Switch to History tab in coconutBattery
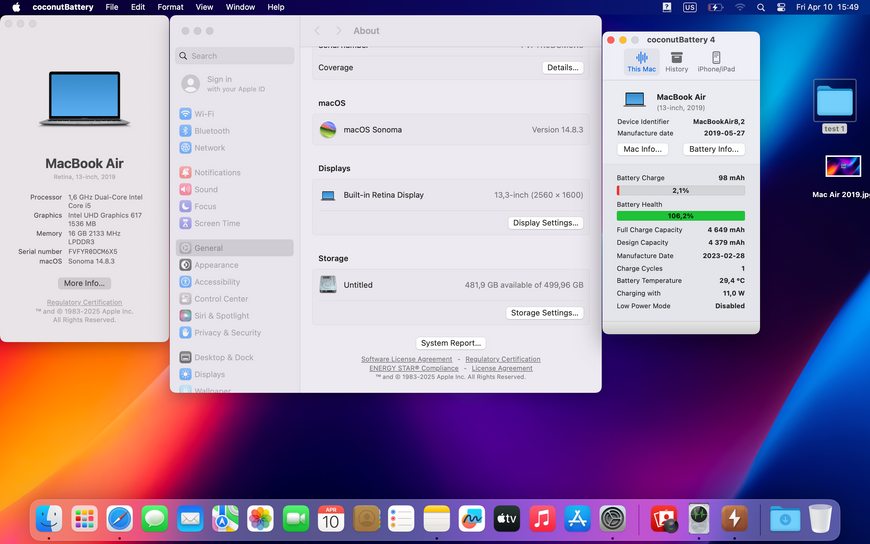Viewport: 870px width, 544px height. point(676,62)
